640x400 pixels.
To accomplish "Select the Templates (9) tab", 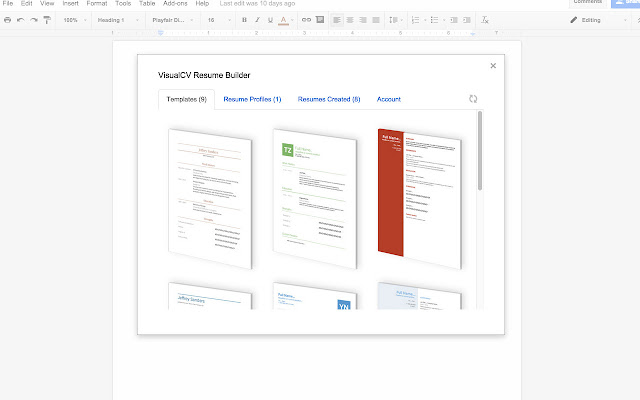I will click(187, 99).
